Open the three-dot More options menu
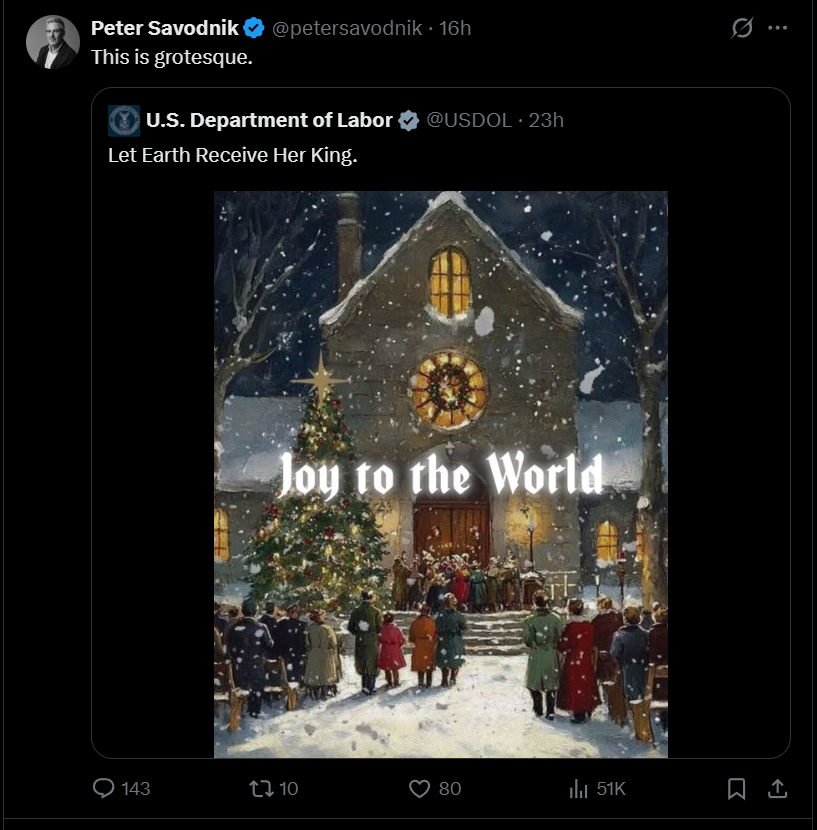This screenshot has height=830, width=817. pos(777,28)
